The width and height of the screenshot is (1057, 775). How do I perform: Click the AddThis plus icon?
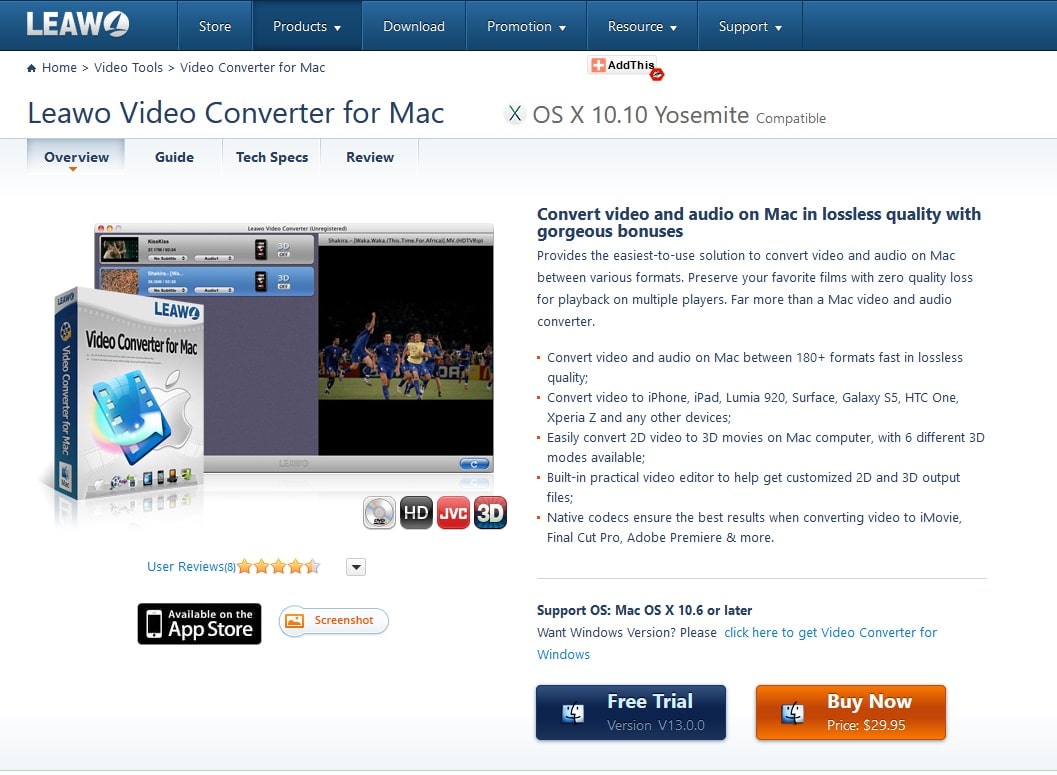coord(598,65)
